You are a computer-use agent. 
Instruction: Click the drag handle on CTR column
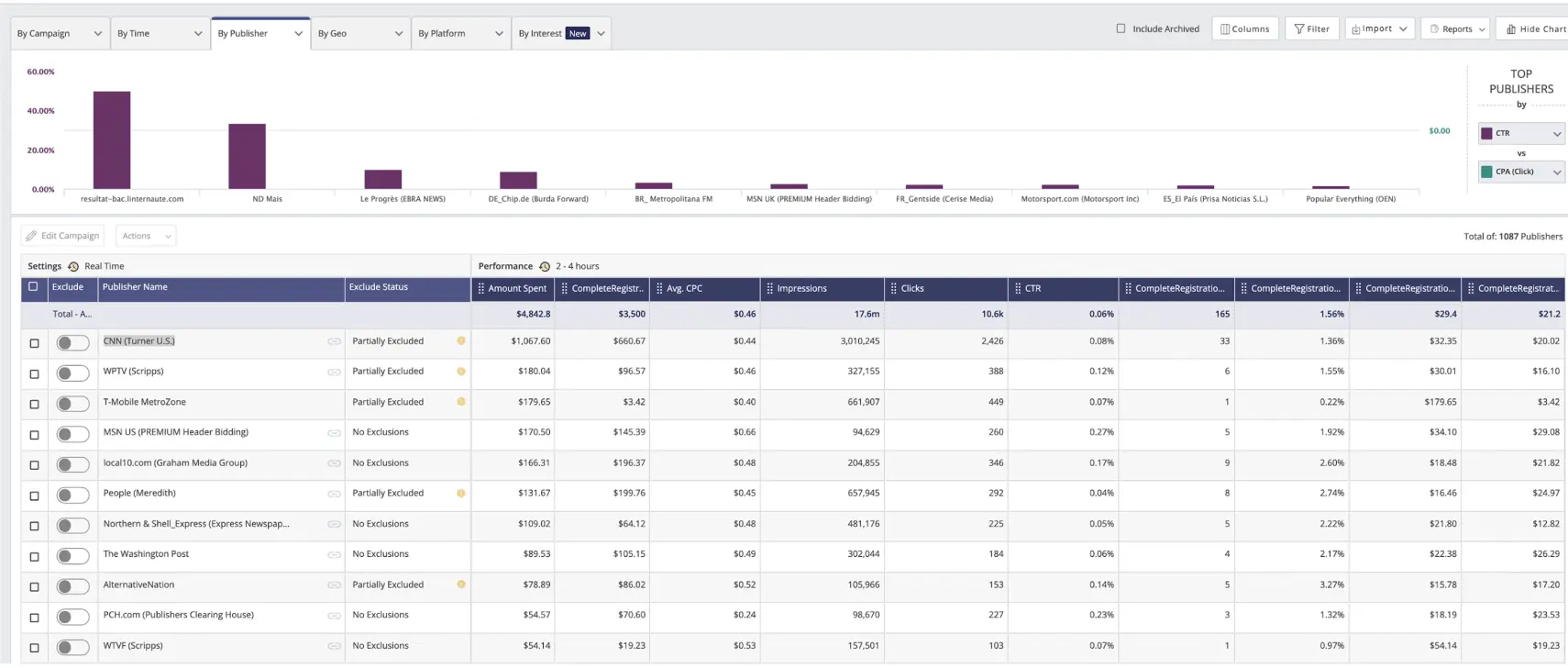[x=1018, y=288]
